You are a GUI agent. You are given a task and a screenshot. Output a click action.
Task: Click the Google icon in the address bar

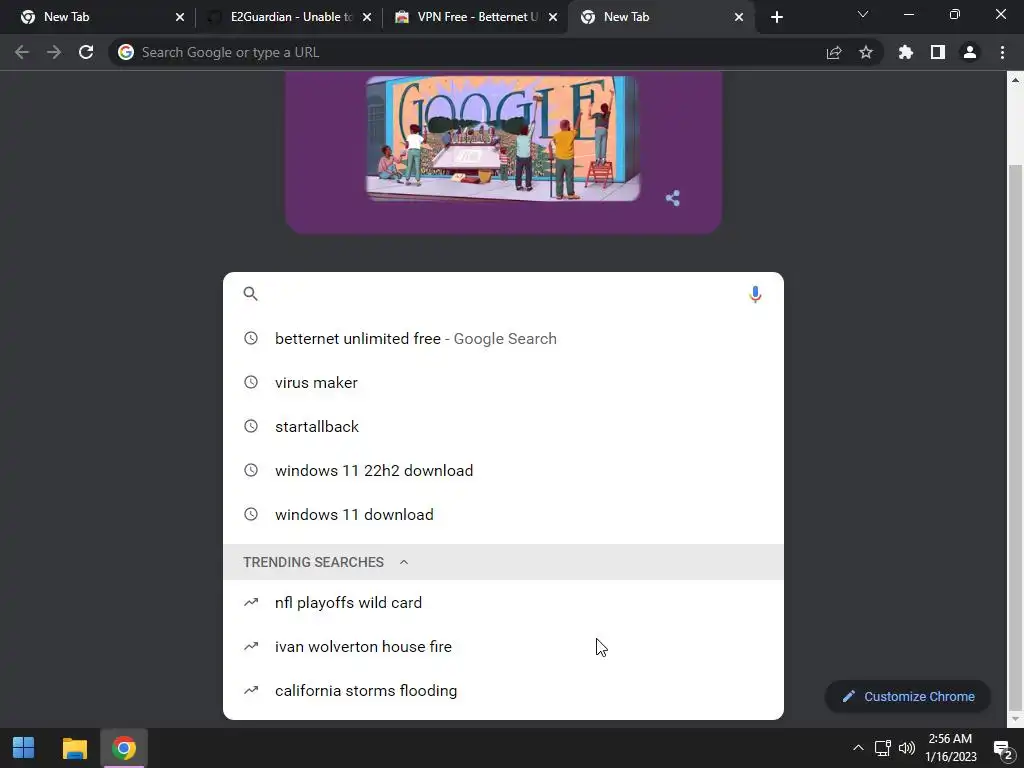pyautogui.click(x=126, y=52)
